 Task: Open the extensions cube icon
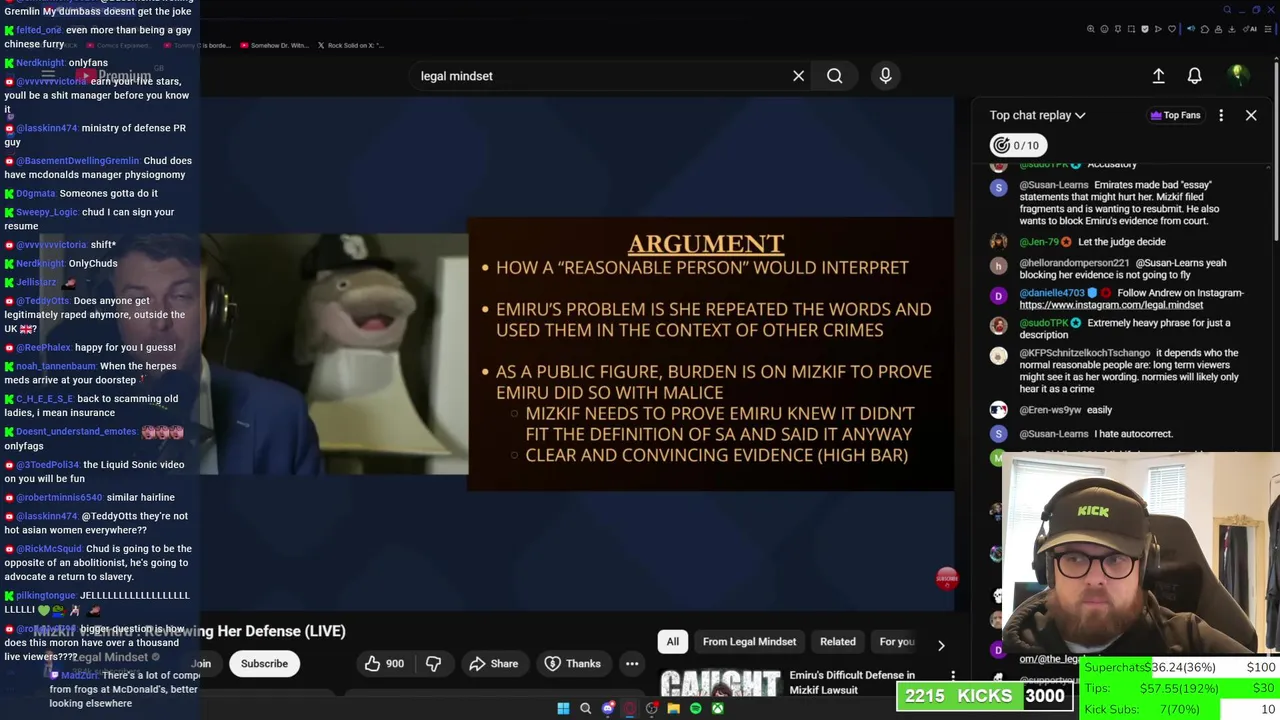[x=1205, y=29]
